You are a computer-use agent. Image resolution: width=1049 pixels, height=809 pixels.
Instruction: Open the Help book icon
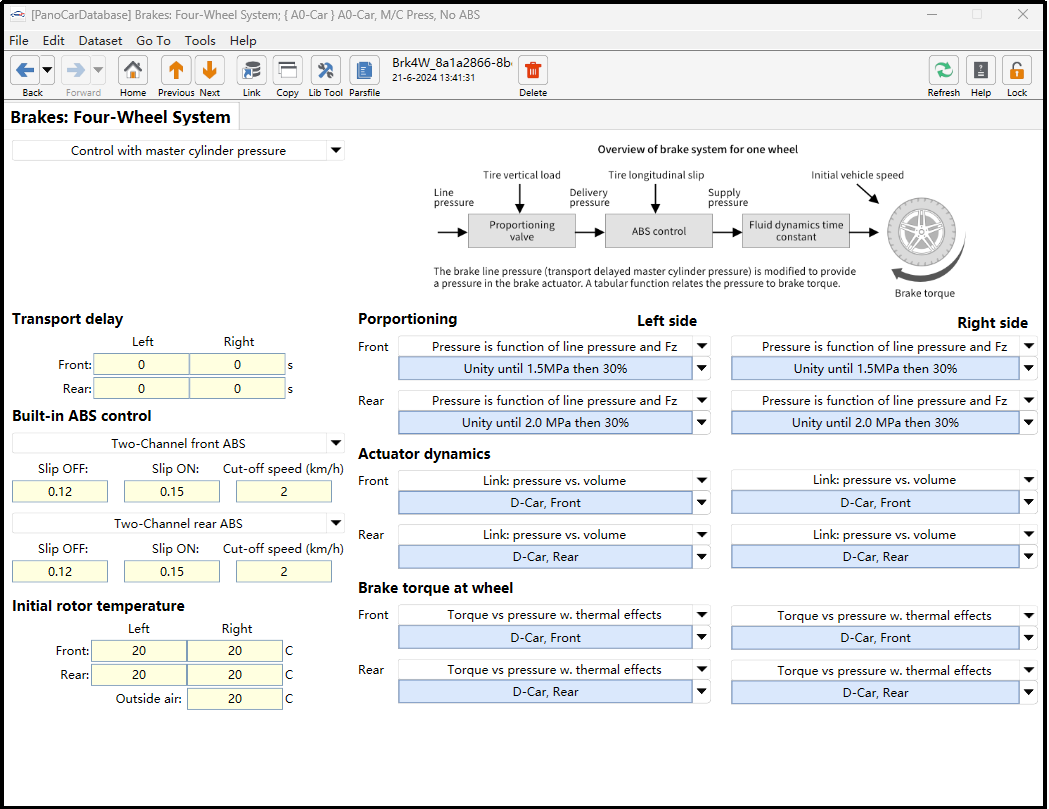[981, 70]
